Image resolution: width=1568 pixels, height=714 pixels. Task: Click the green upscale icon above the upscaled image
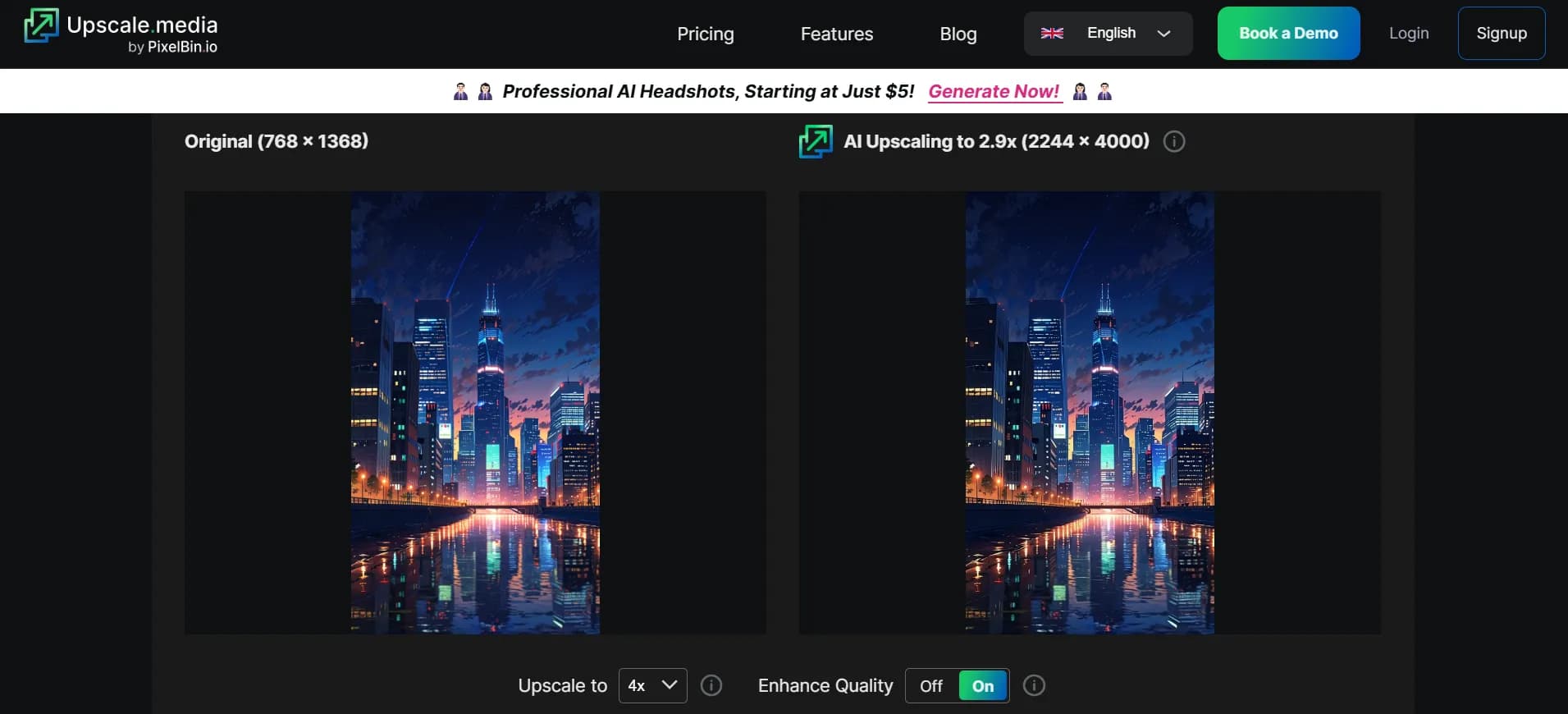816,142
